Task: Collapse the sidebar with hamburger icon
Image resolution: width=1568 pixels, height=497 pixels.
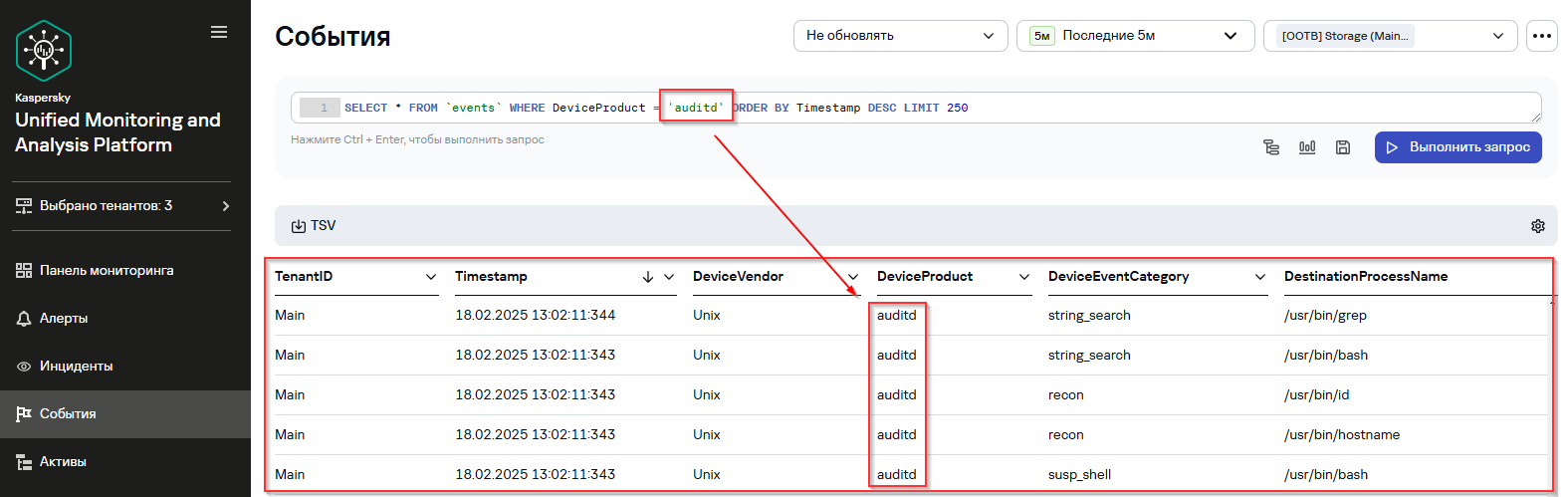Action: [x=219, y=32]
